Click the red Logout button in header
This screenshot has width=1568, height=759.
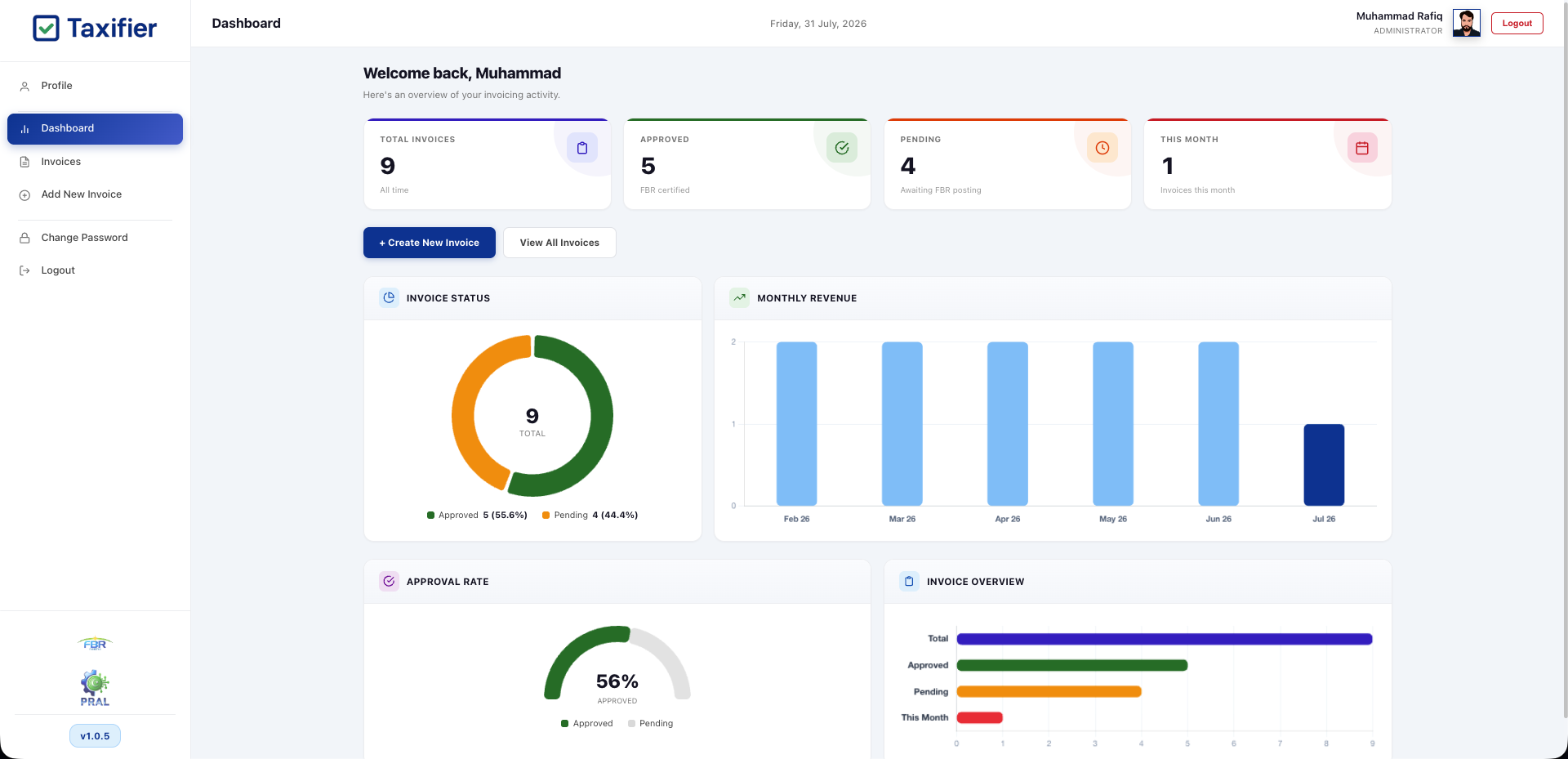pos(1517,23)
